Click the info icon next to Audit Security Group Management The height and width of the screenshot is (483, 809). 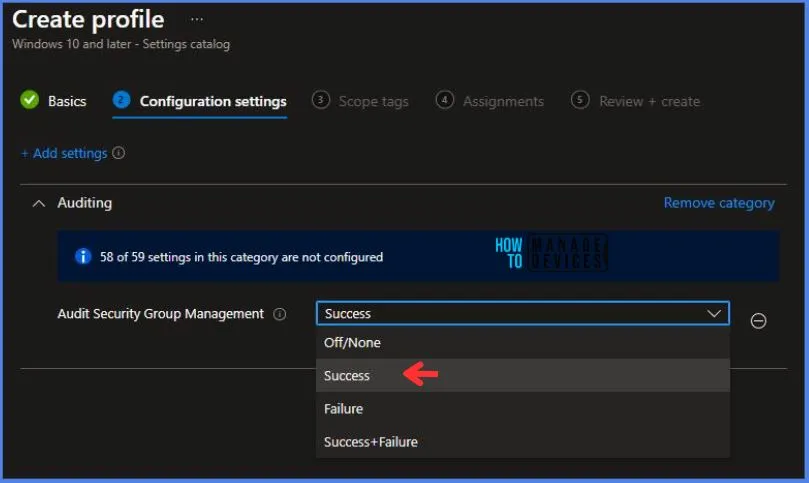coord(280,314)
